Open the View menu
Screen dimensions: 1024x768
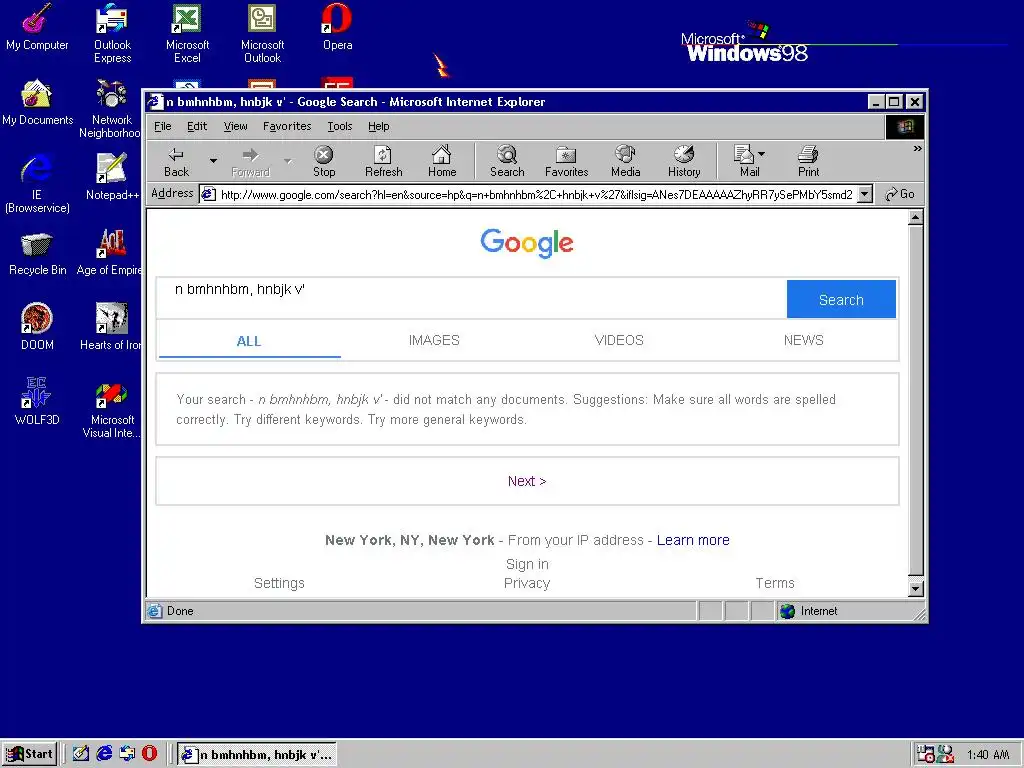[x=235, y=126]
